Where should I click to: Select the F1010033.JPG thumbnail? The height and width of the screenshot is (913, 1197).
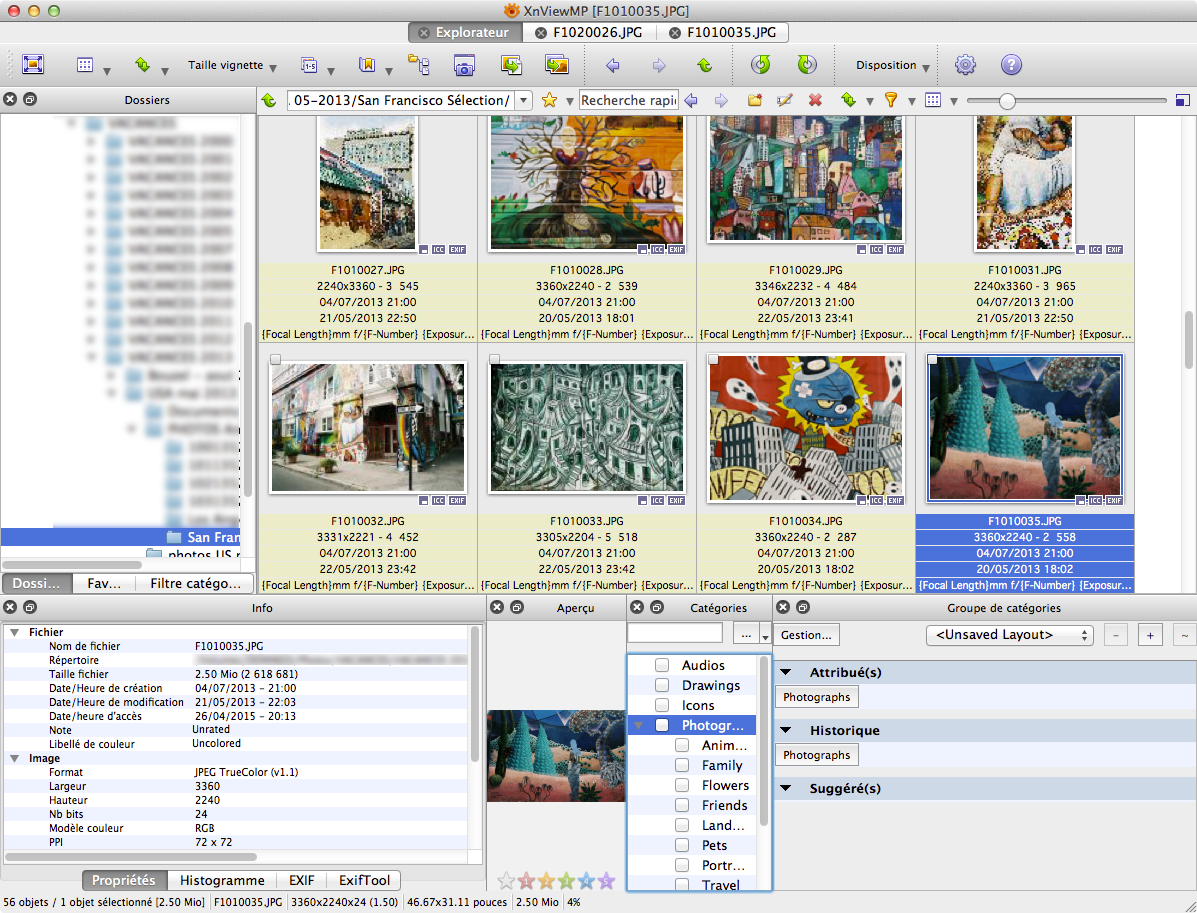point(587,427)
